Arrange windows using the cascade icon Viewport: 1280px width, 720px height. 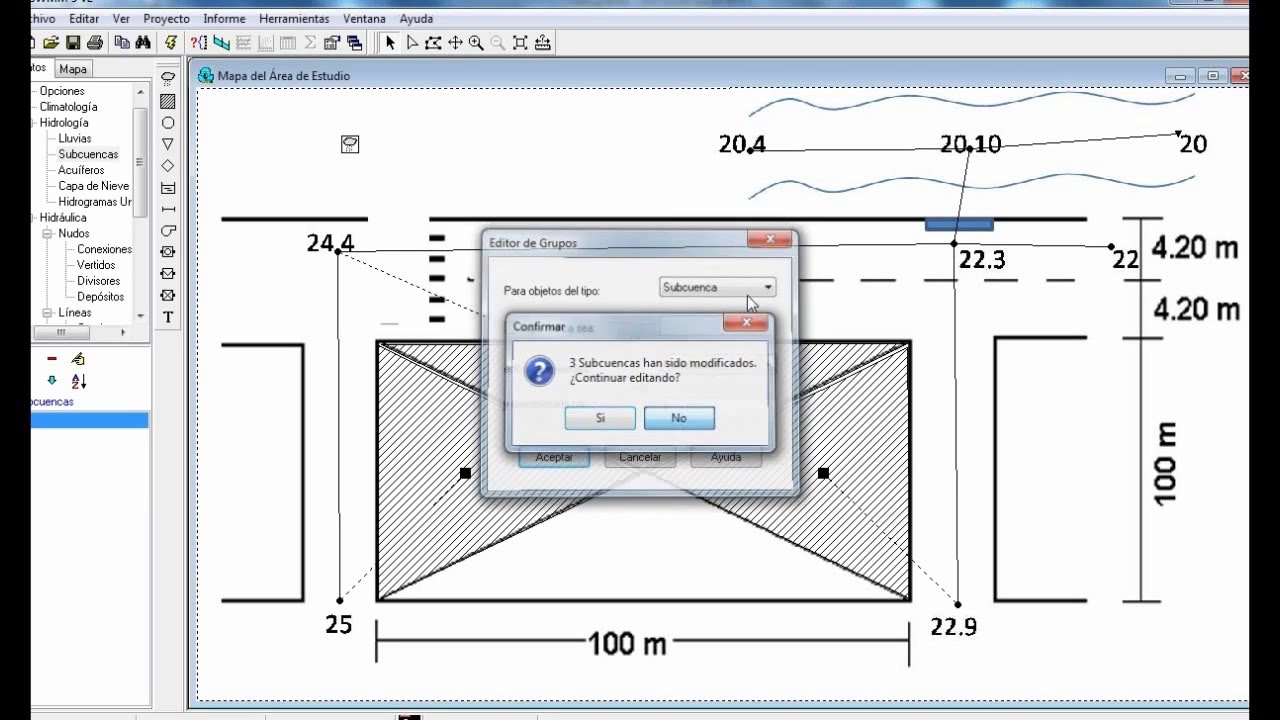[354, 43]
